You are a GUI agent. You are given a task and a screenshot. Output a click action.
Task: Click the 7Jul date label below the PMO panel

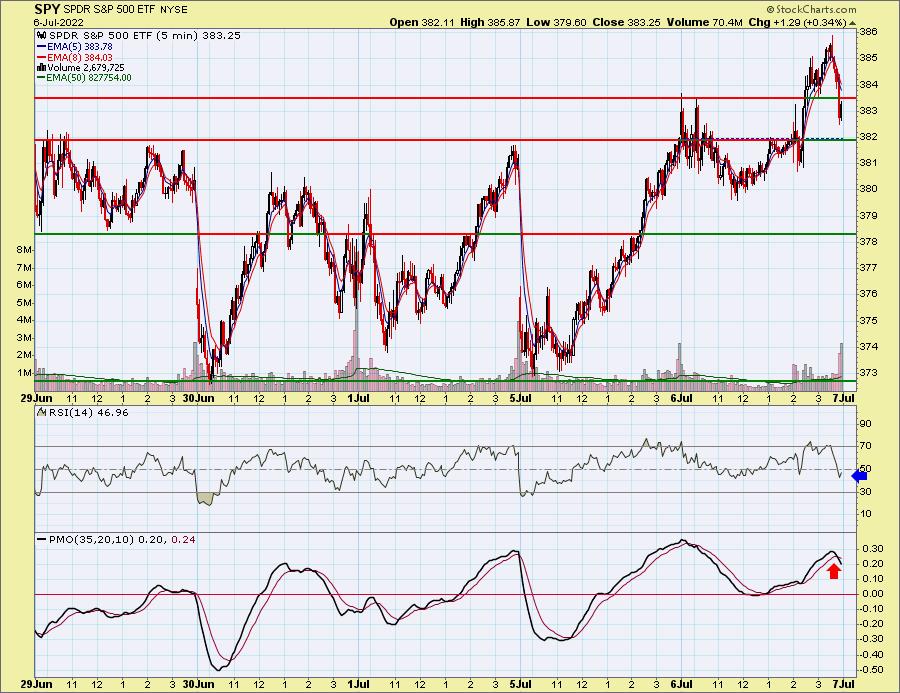[x=844, y=684]
